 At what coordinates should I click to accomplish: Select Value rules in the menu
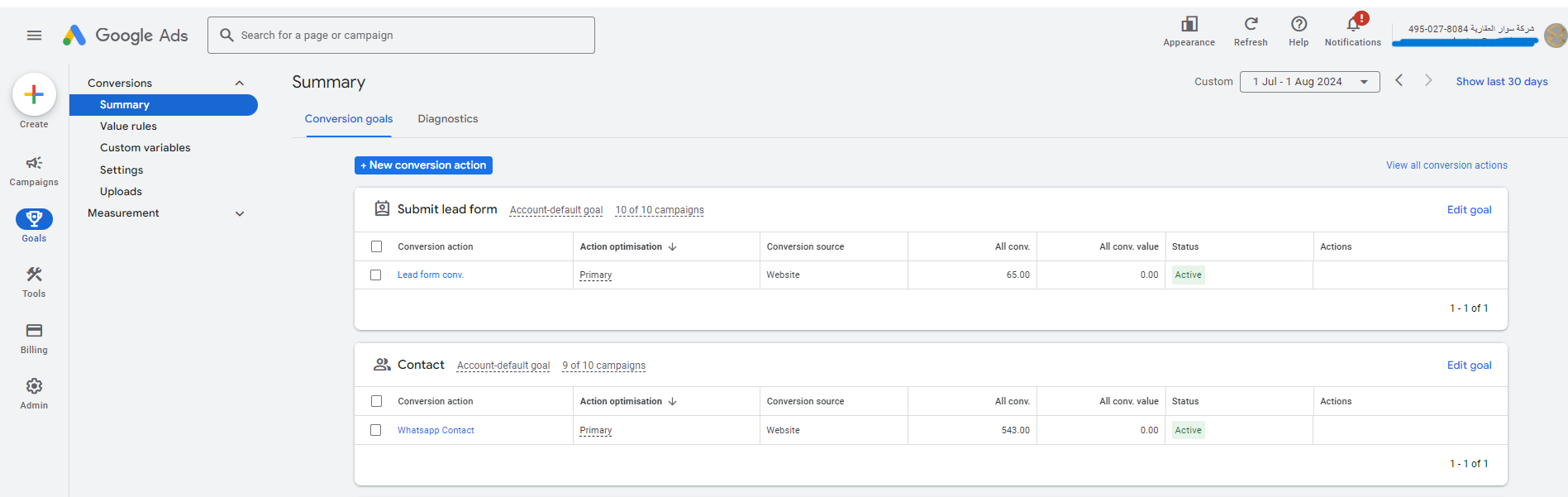pyautogui.click(x=128, y=127)
